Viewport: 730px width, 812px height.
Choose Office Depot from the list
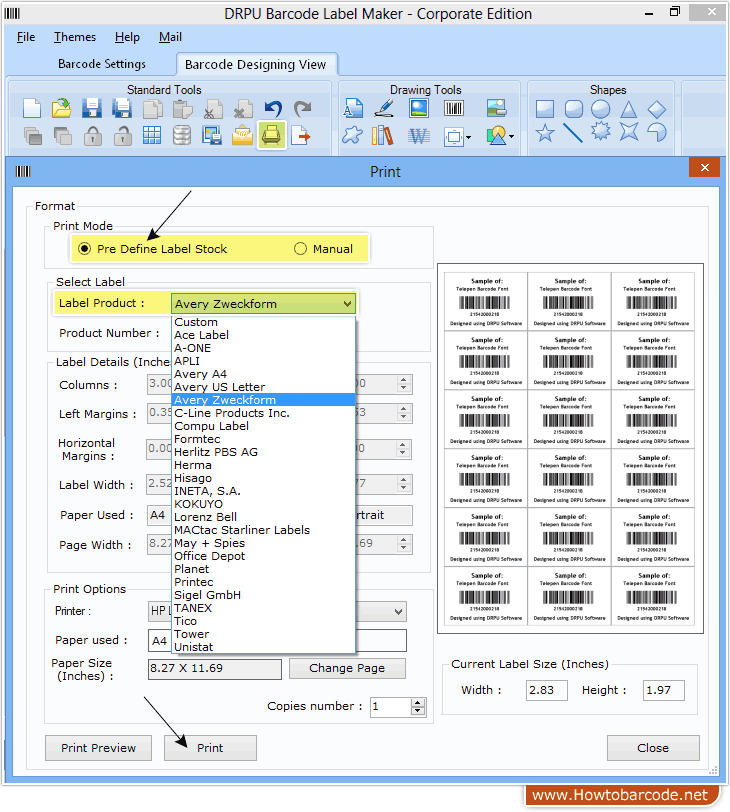[263, 556]
